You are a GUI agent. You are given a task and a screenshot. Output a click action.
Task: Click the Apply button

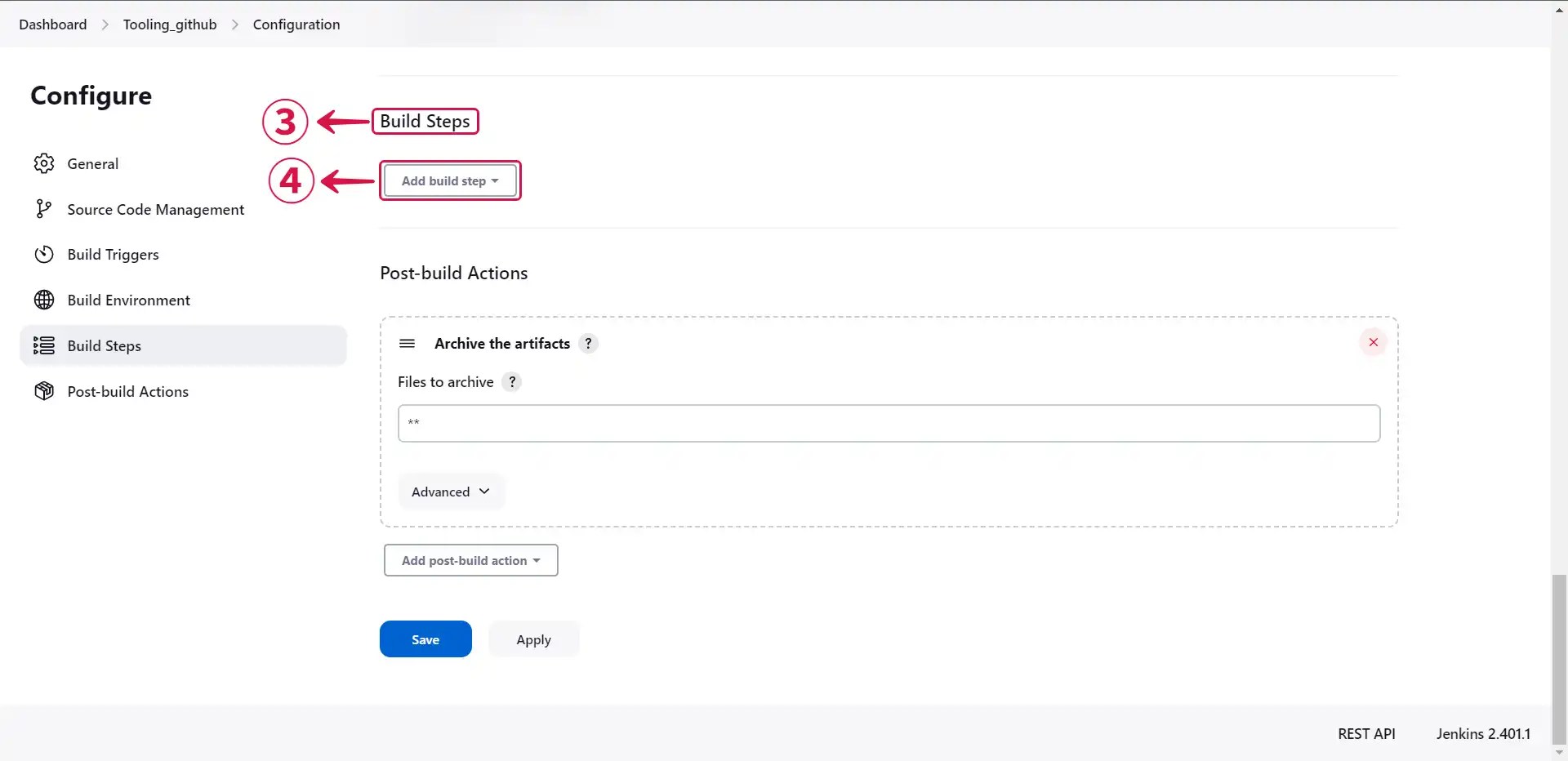click(533, 639)
